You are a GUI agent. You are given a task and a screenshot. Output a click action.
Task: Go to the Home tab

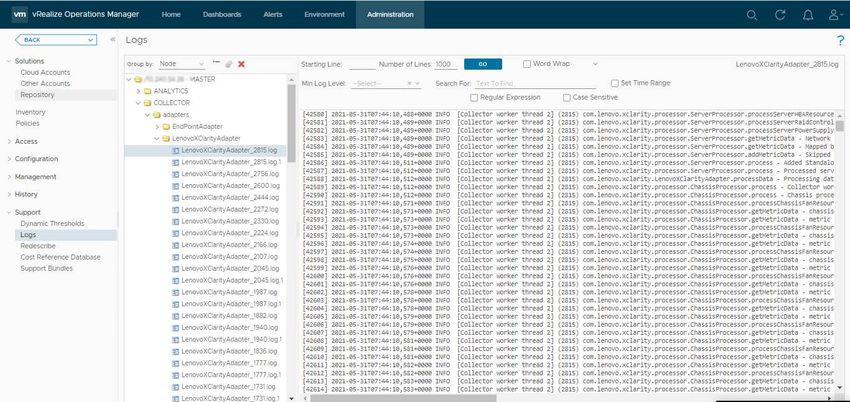pyautogui.click(x=171, y=15)
